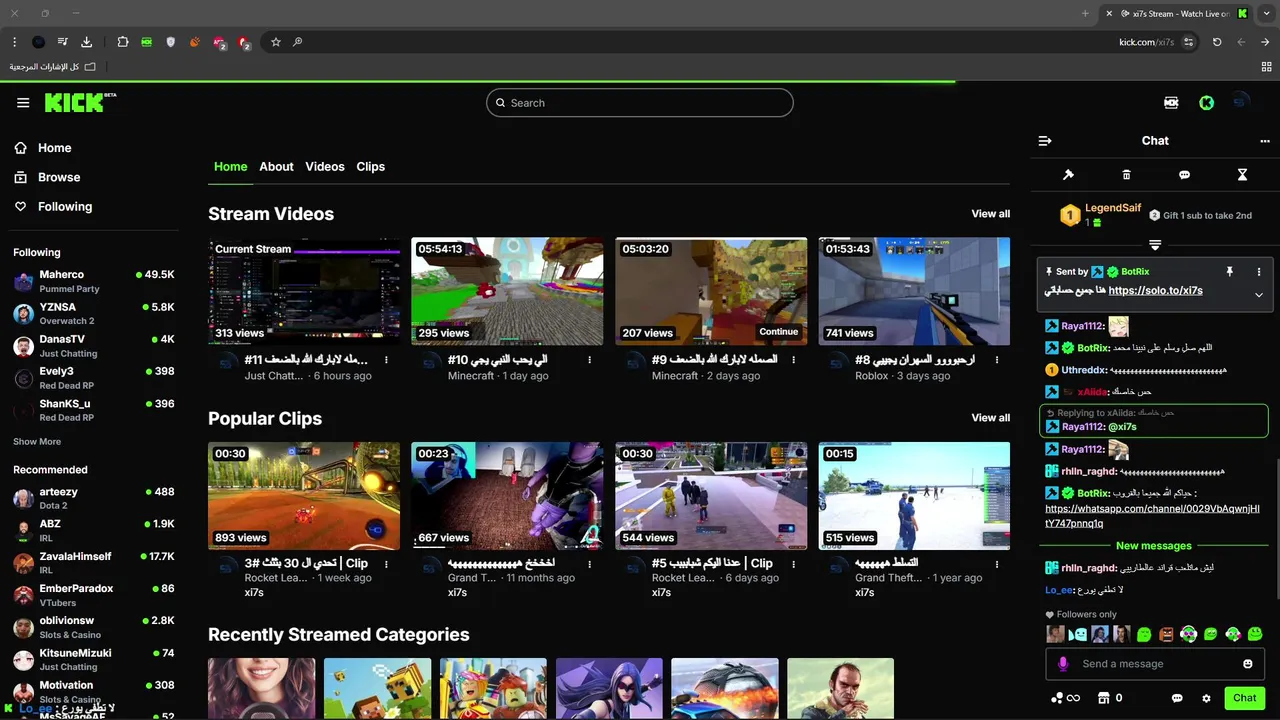The width and height of the screenshot is (1280, 720).
Task: Expand following list with Show More
Action: tap(37, 442)
